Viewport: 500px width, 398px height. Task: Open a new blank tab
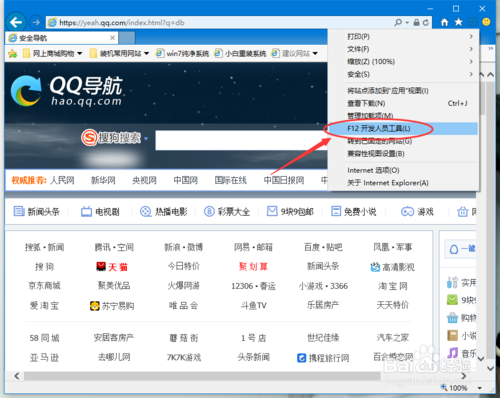(127, 38)
